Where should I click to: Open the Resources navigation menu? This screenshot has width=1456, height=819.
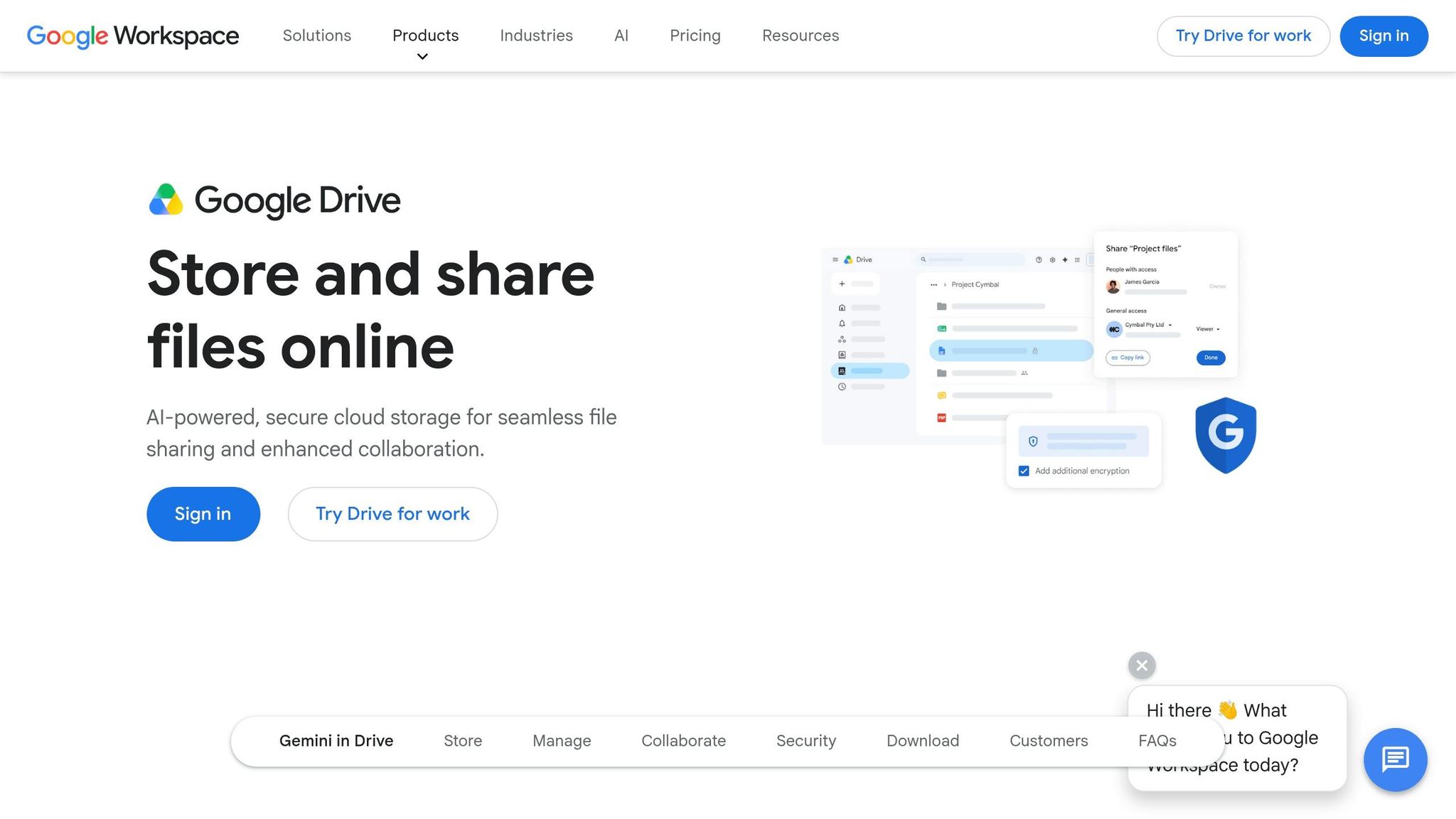[x=801, y=36]
